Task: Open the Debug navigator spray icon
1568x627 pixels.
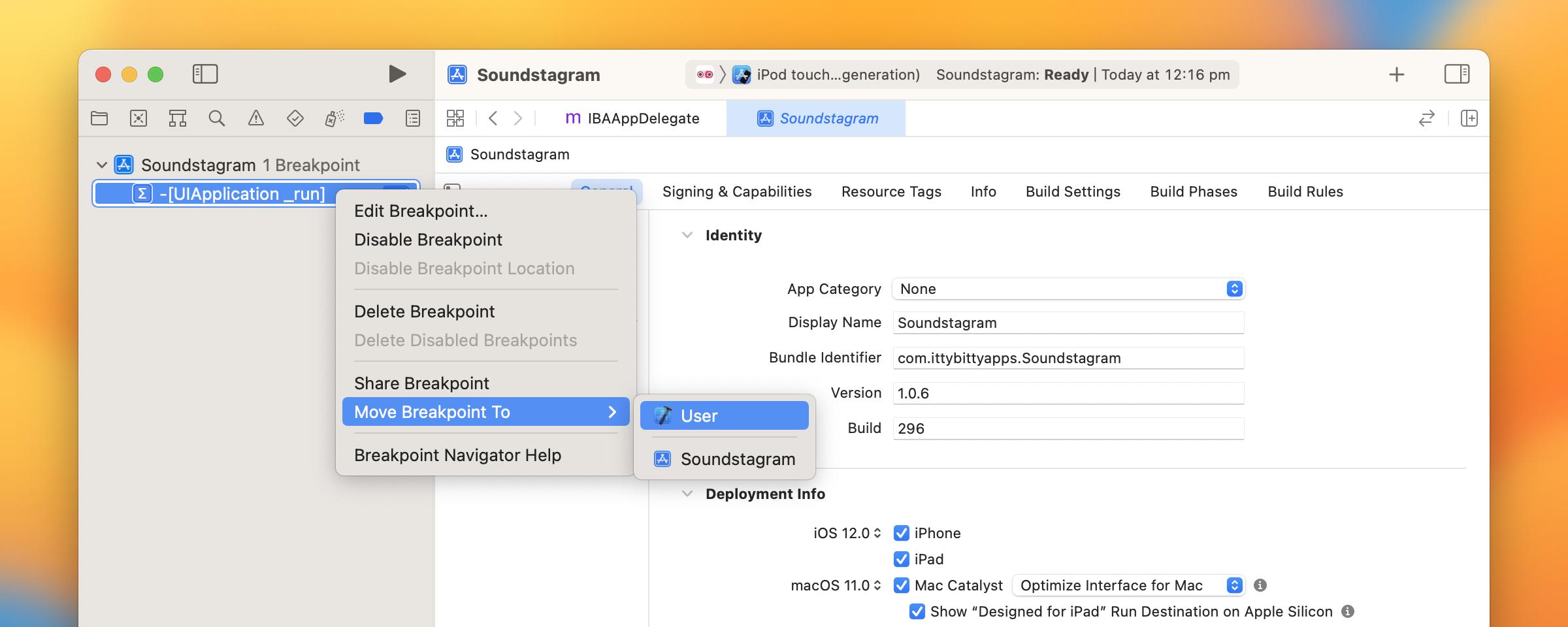Action: pyautogui.click(x=335, y=118)
